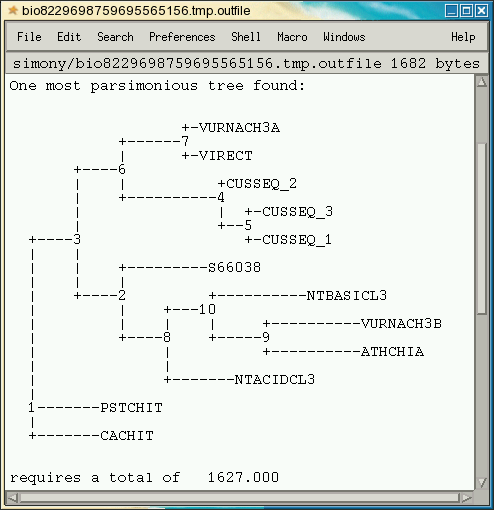Open the Preferences menu
This screenshot has width=494, height=510.
click(x=182, y=37)
